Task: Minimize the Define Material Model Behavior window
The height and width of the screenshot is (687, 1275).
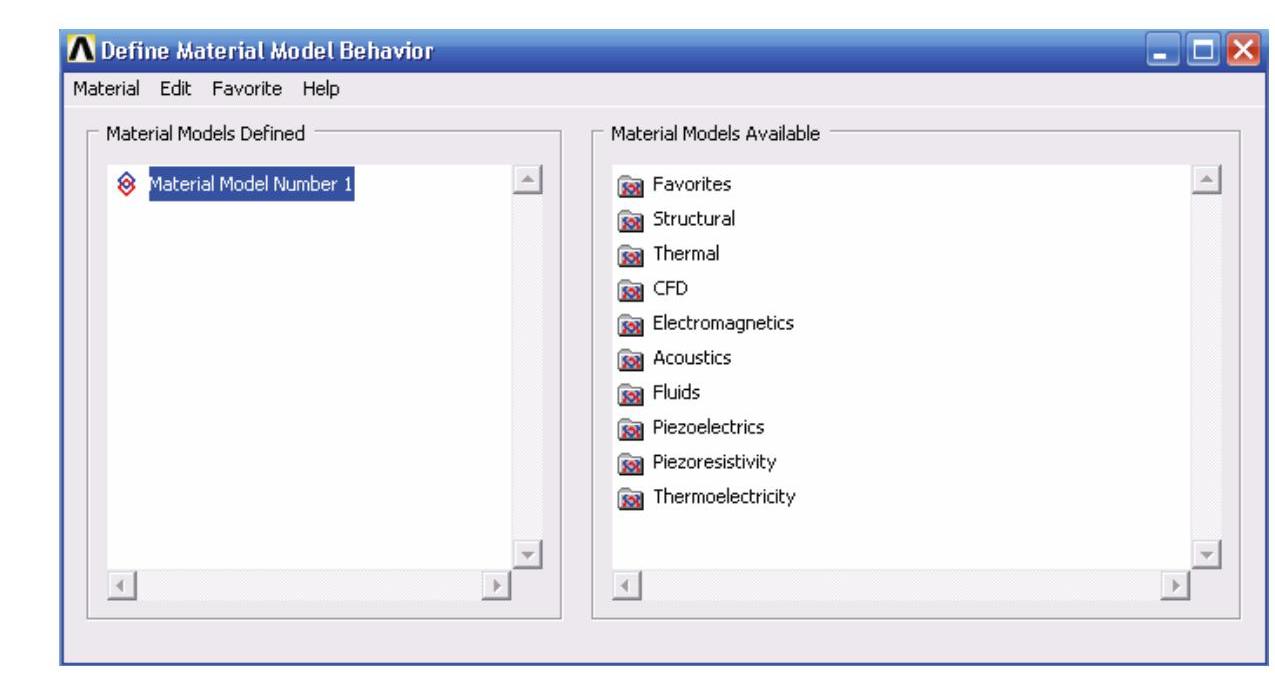Action: pos(1163,50)
